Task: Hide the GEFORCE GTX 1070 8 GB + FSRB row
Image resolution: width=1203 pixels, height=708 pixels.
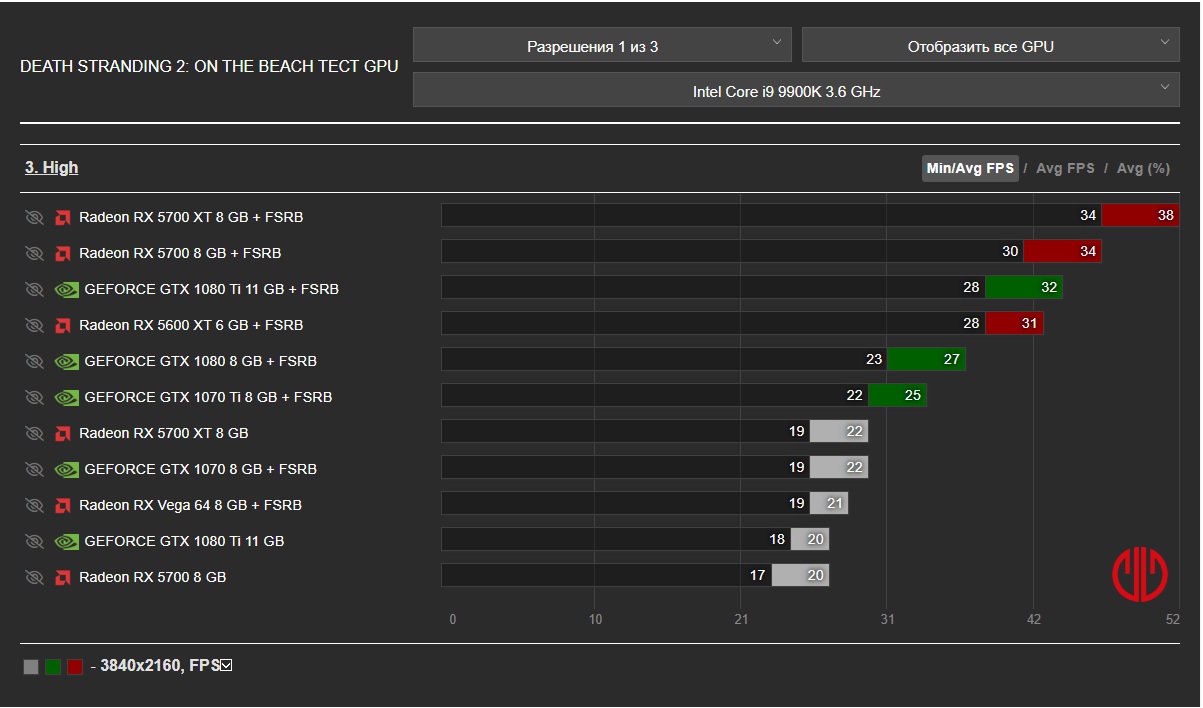Action: coord(35,469)
